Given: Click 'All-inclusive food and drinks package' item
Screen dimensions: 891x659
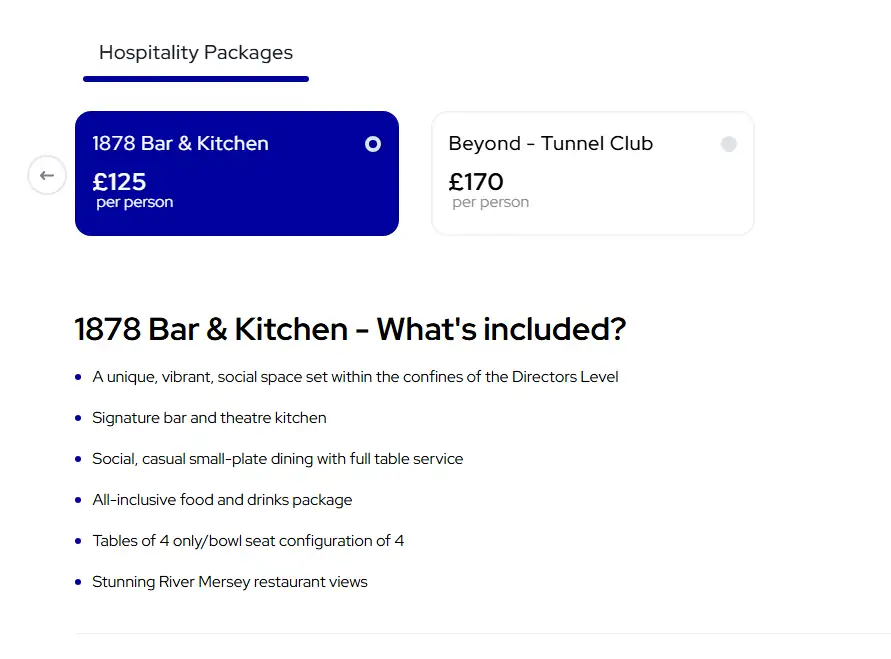Looking at the screenshot, I should click(222, 500).
